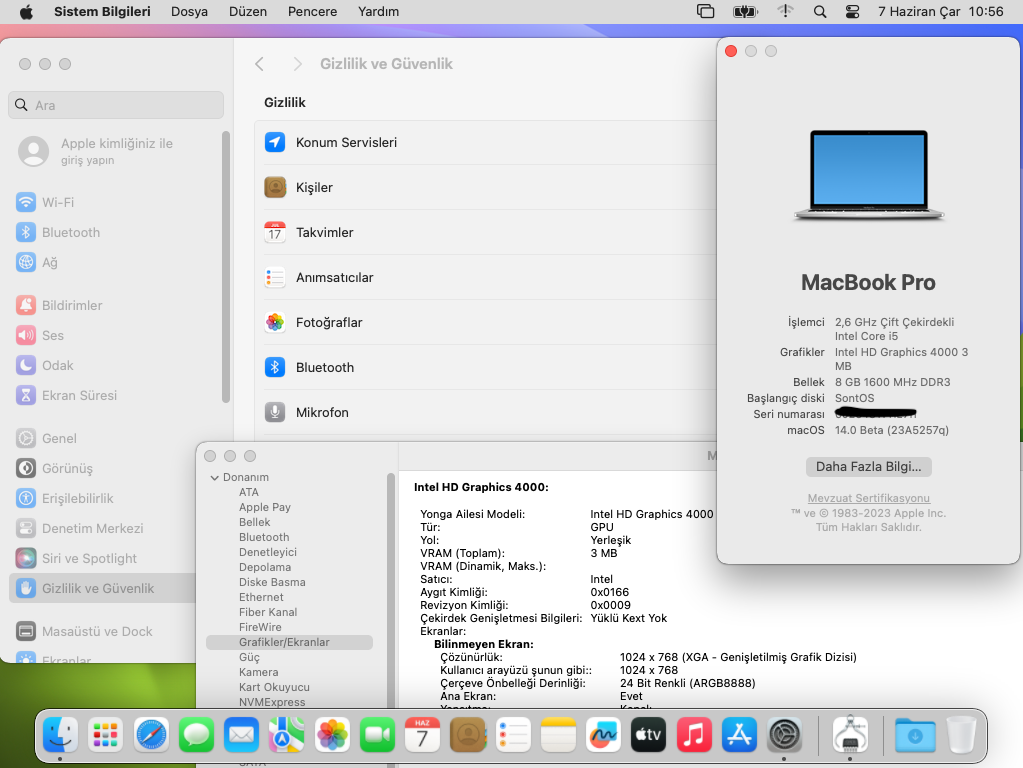This screenshot has height=768, width=1023.
Task: Open the Pencere menu
Action: coord(312,12)
